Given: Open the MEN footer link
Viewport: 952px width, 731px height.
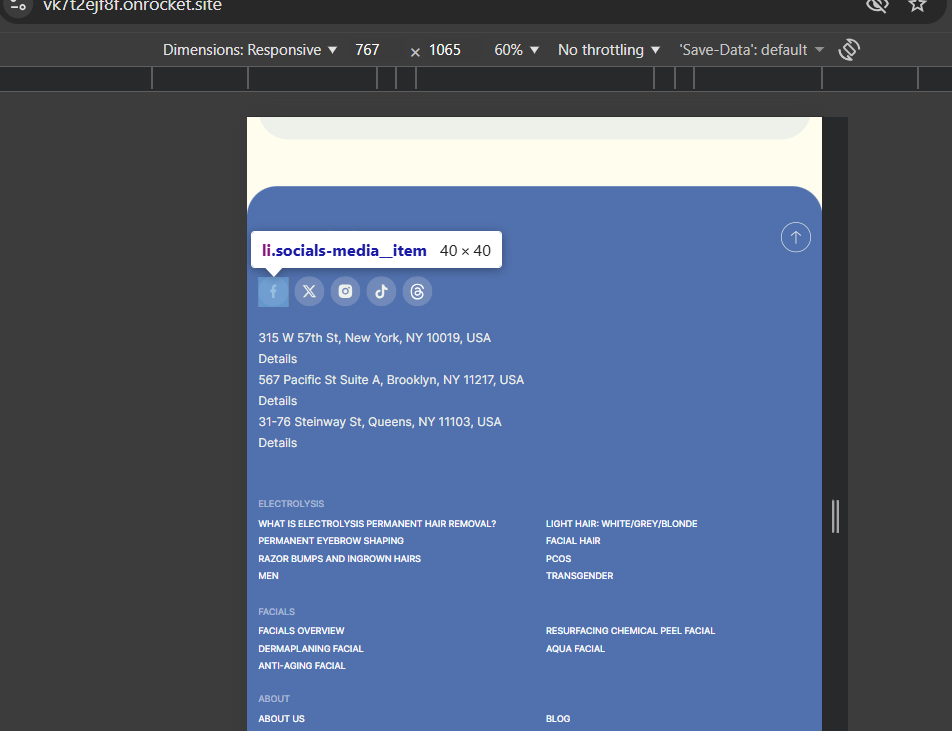Looking at the screenshot, I should pos(268,576).
